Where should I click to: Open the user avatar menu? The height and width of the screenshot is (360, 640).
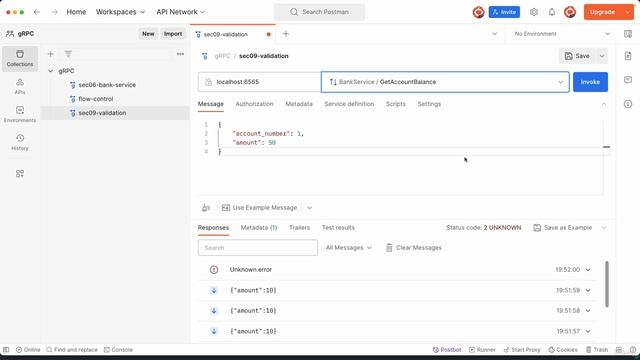[570, 12]
